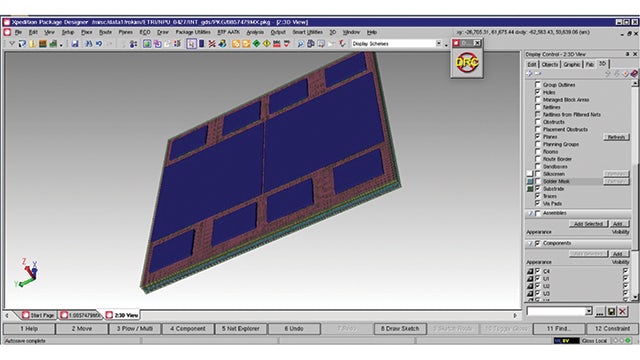640x360 pixels.
Task: Click the DRC disabled indicator icon
Action: click(x=467, y=62)
